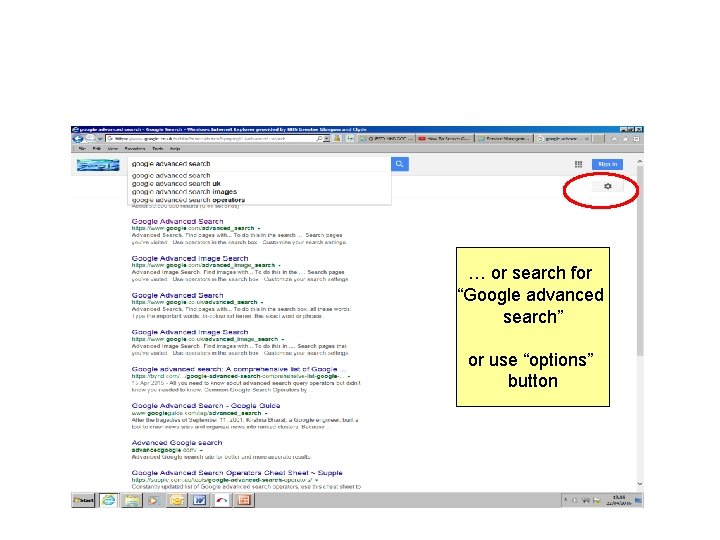Select suggestion 'google advanced search uk'

pos(176,184)
